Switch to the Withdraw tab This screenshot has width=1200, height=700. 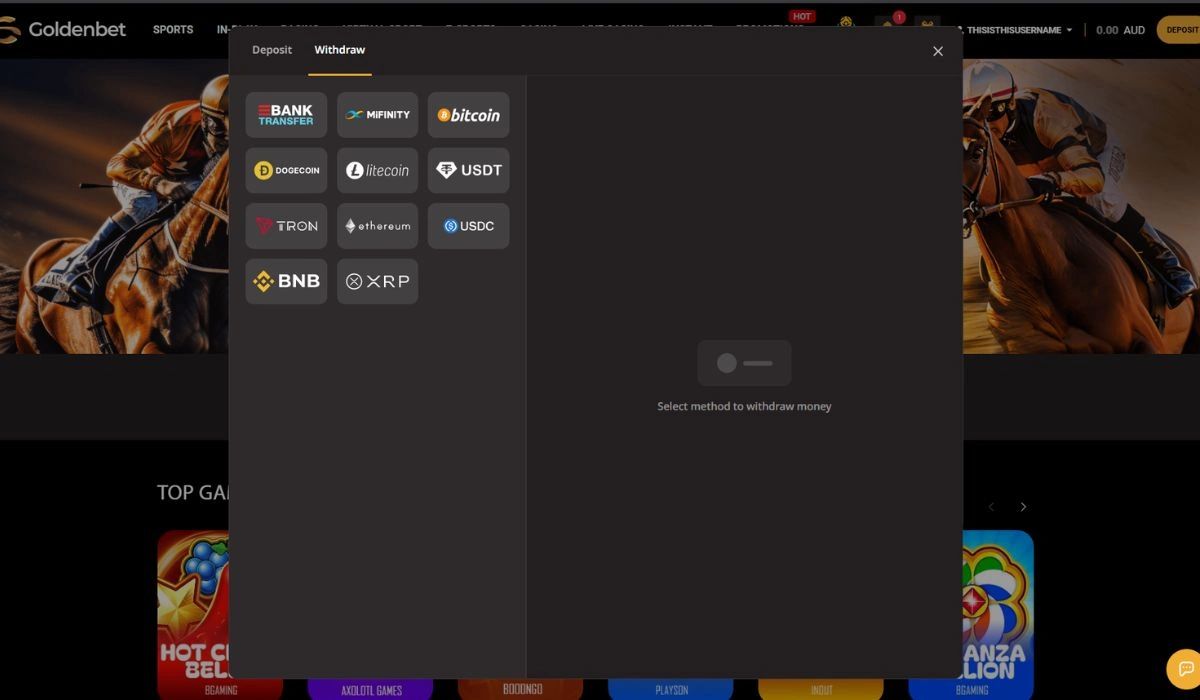pyautogui.click(x=340, y=50)
